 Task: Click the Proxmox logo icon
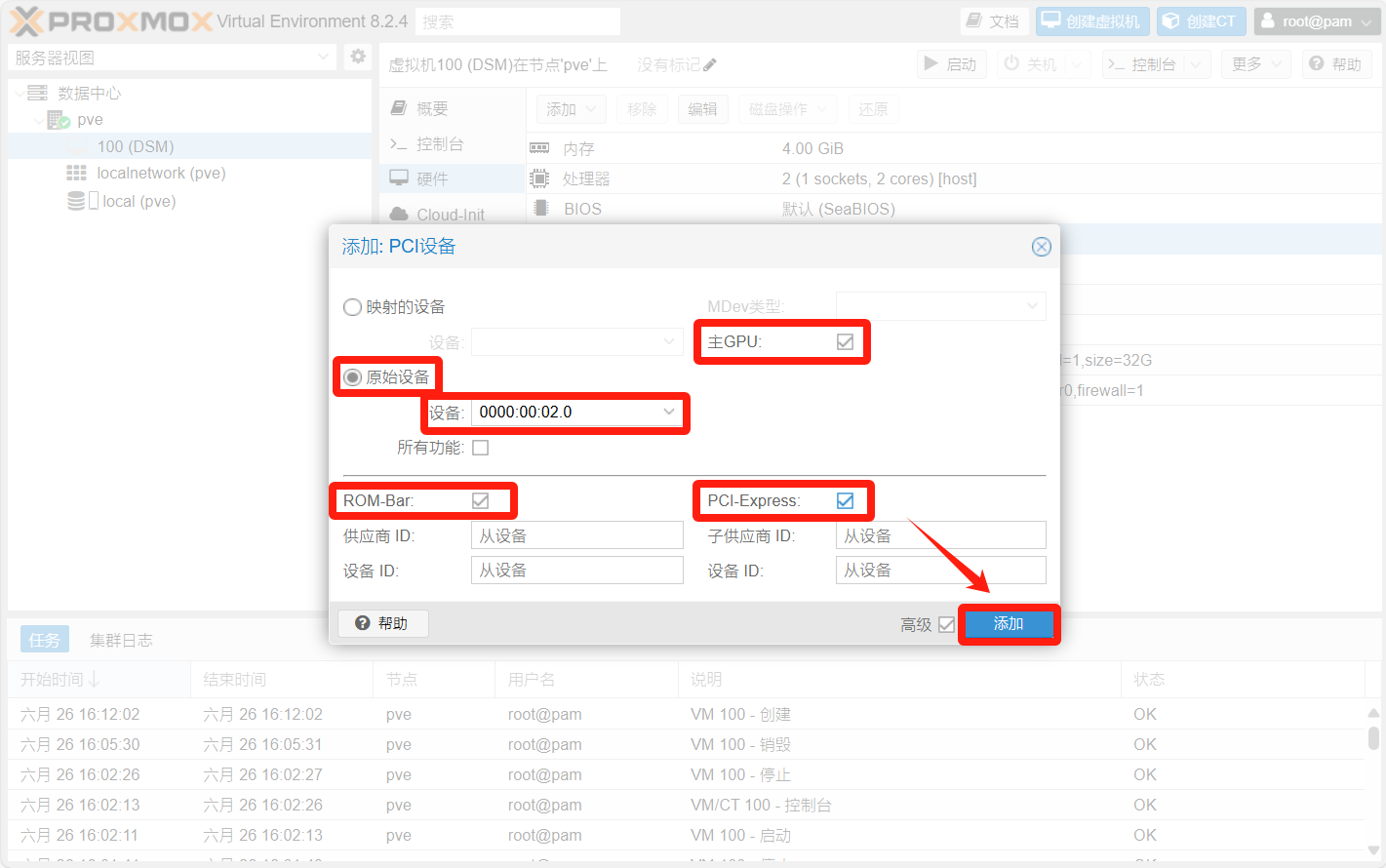tap(27, 21)
